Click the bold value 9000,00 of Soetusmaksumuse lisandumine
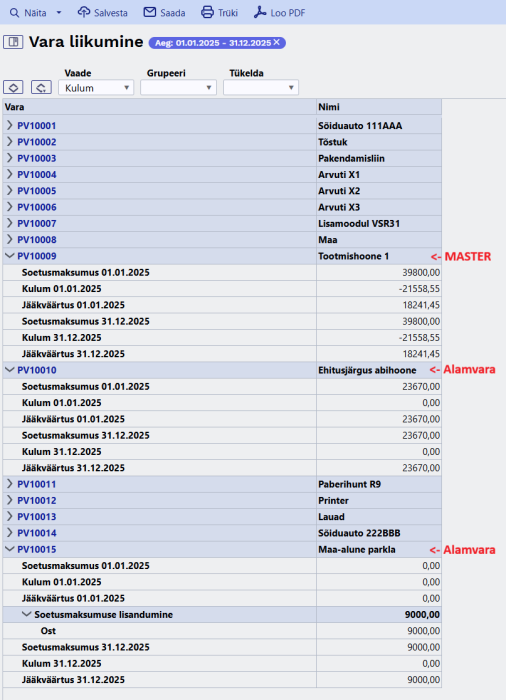Image resolution: width=506 pixels, height=700 pixels. tap(422, 615)
